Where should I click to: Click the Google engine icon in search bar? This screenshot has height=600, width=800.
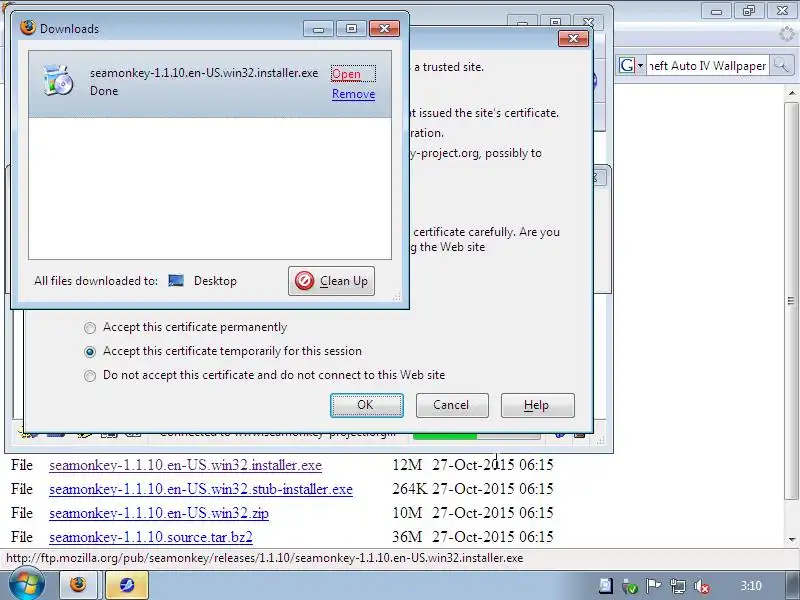[x=627, y=65]
